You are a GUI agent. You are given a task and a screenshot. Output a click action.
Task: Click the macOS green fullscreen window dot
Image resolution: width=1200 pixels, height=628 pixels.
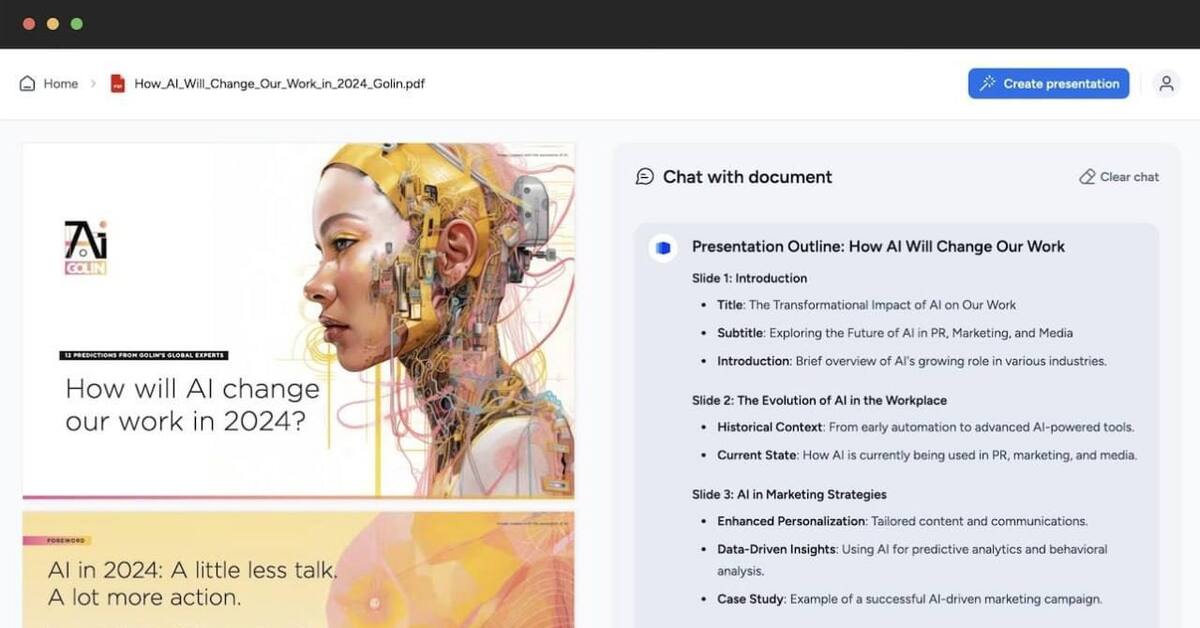point(77,24)
